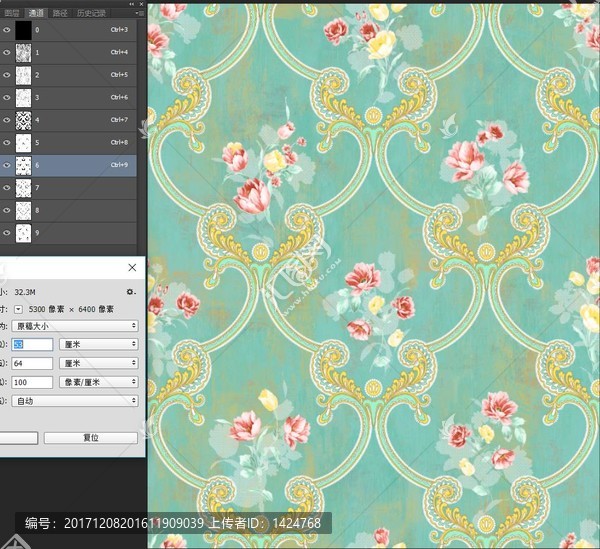Screen dimensions: 600x549
Task: Click the thumbnail of channel 2
Action: click(23, 75)
